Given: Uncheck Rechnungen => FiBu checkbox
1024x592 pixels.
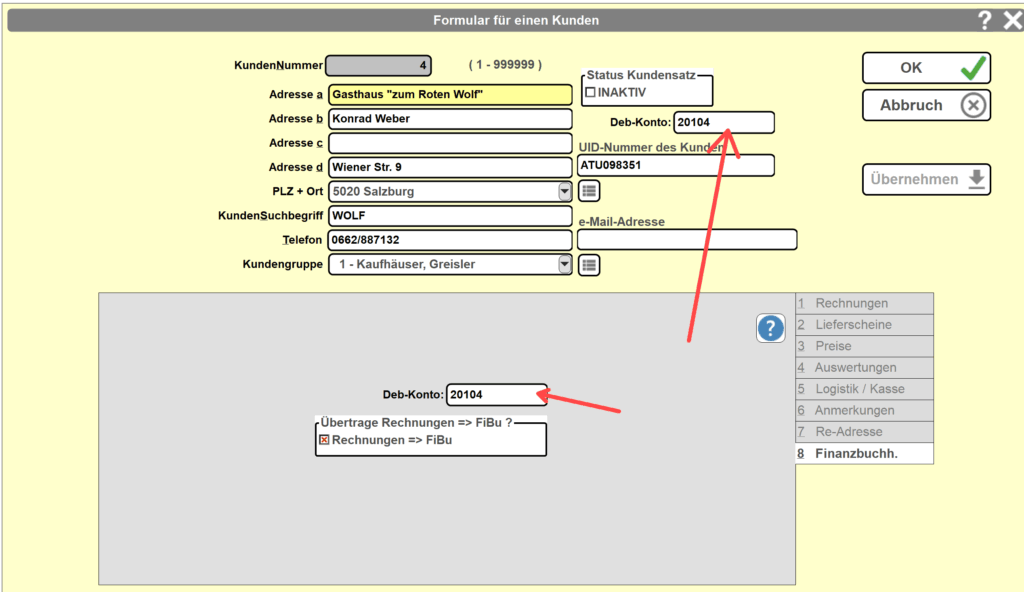Looking at the screenshot, I should (324, 440).
